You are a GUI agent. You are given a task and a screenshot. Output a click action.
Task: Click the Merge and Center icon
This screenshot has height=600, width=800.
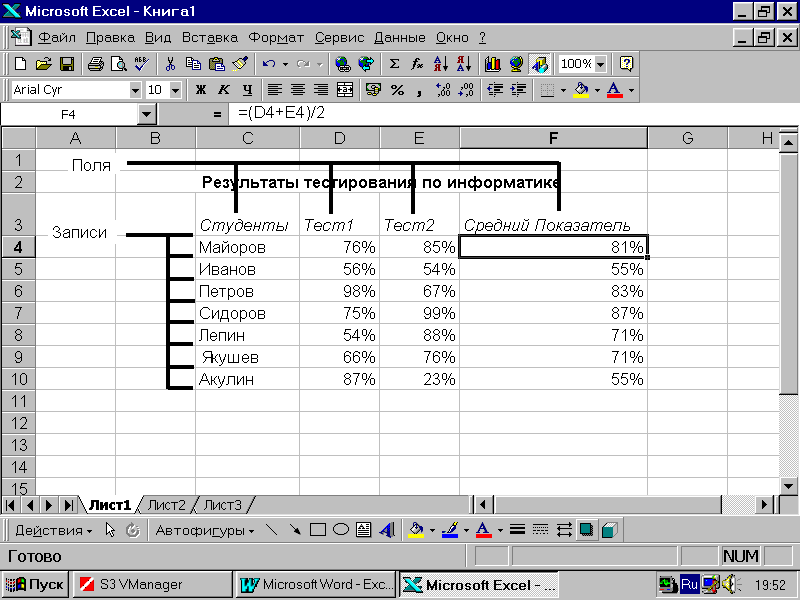(x=345, y=90)
